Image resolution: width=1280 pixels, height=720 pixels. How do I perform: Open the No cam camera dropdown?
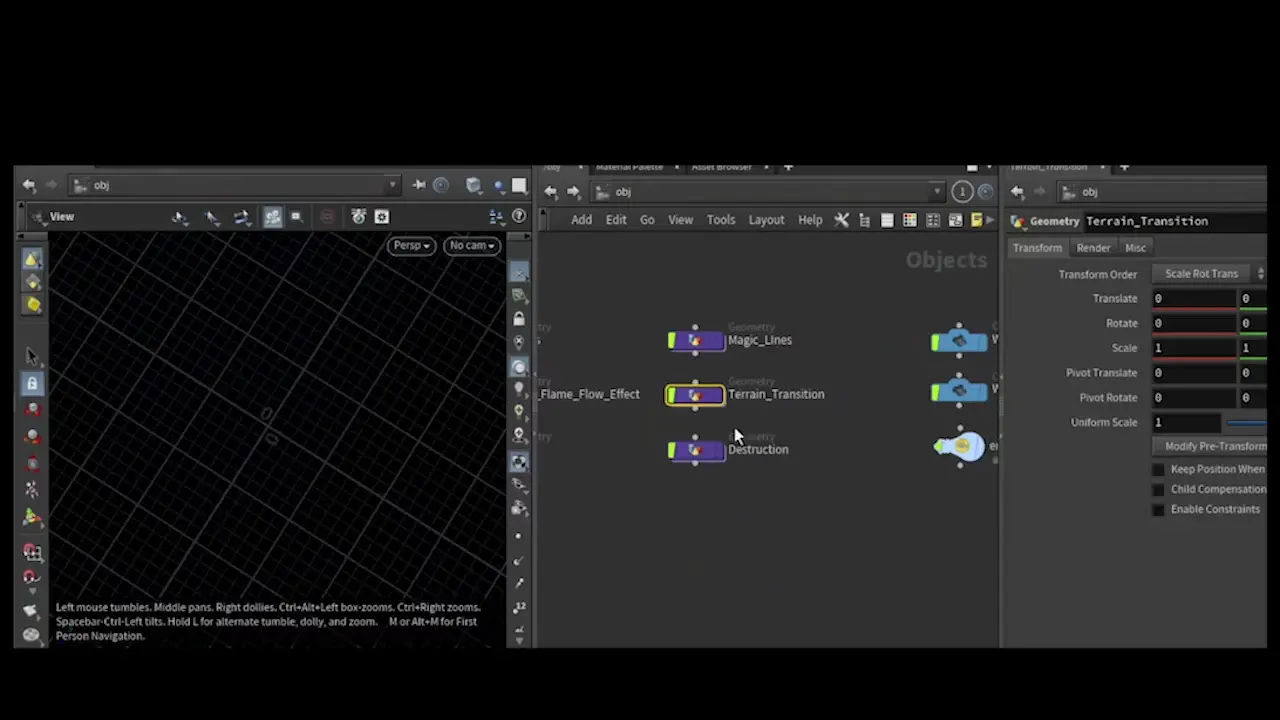(470, 245)
